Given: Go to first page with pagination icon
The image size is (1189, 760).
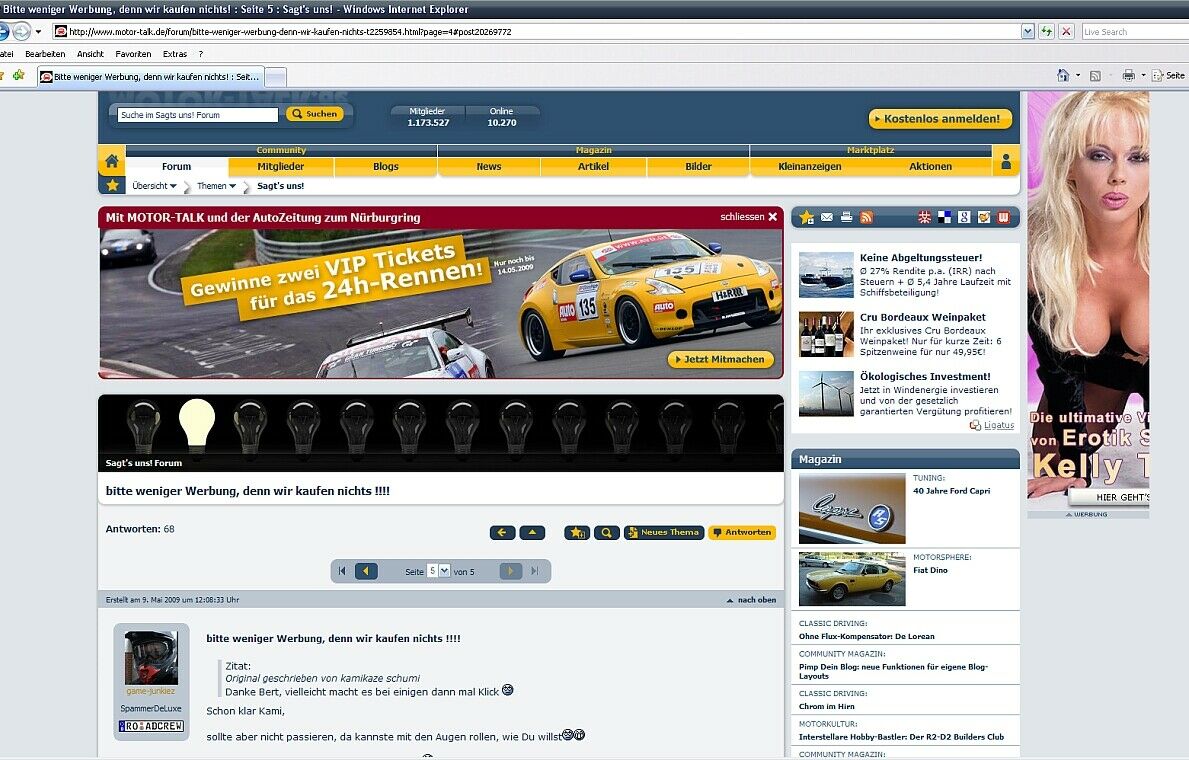Looking at the screenshot, I should (x=342, y=571).
